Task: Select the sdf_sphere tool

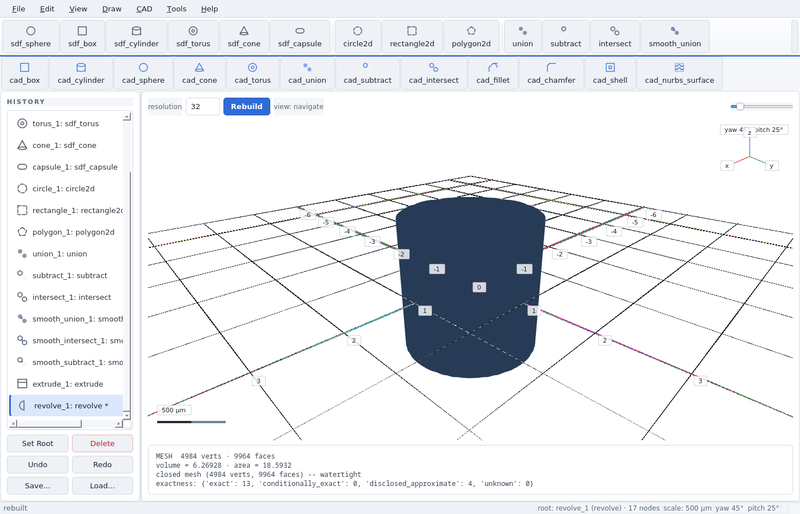Action: tap(31, 37)
